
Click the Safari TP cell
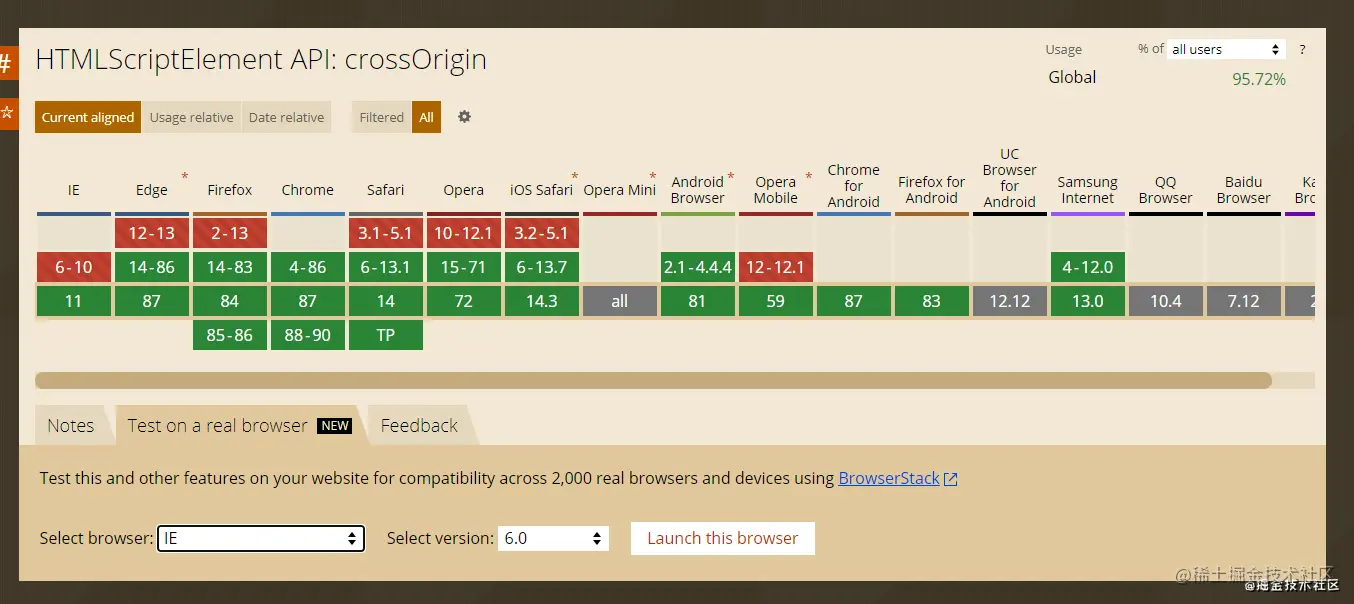386,335
